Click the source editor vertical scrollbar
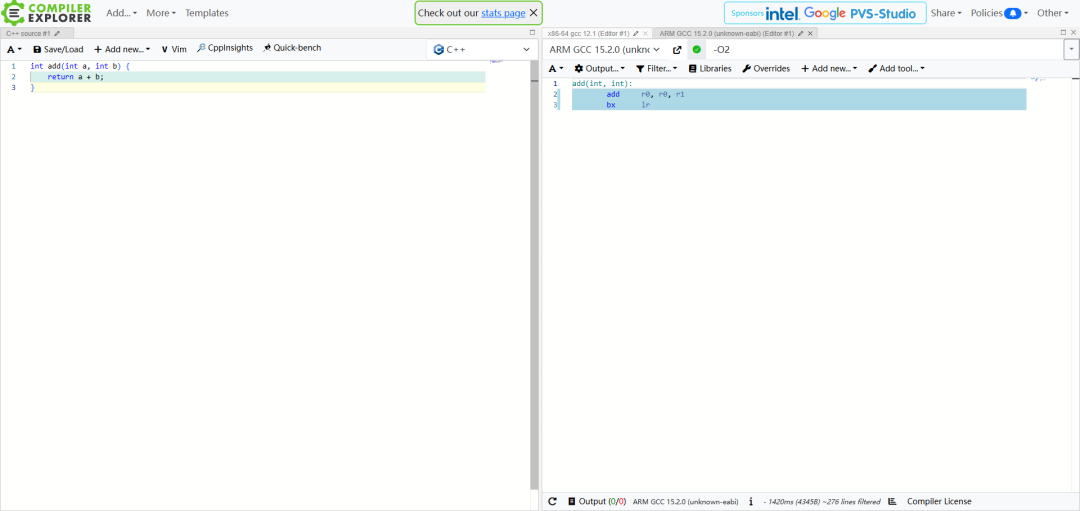1080x511 pixels. 534,275
